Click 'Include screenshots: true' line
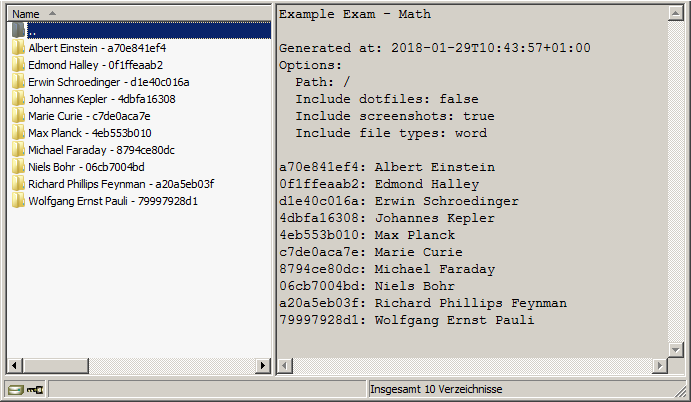The width and height of the screenshot is (691, 402). coord(395,116)
